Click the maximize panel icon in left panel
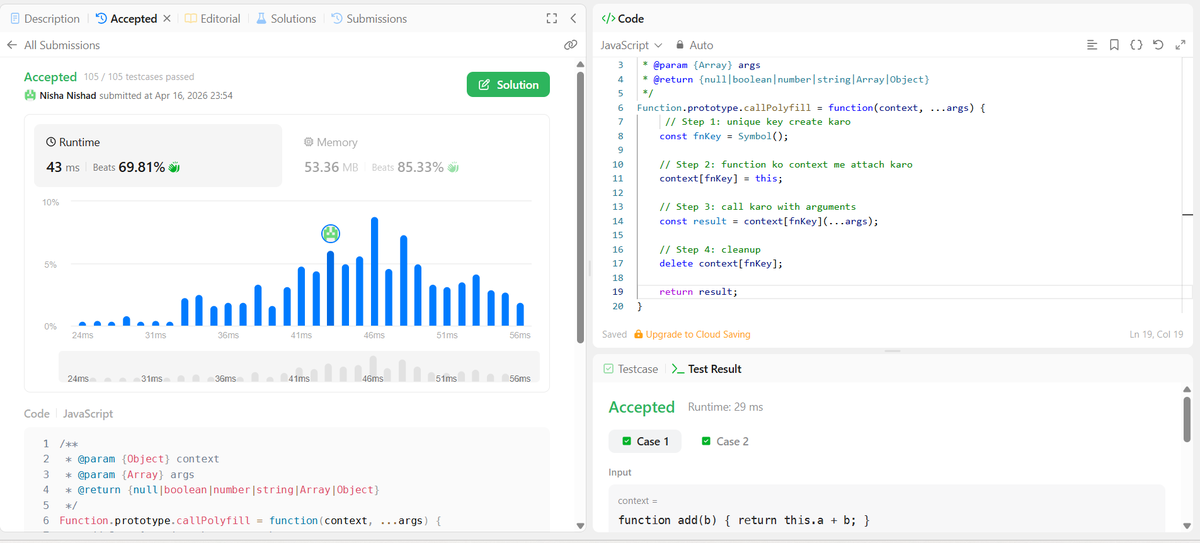 551,19
